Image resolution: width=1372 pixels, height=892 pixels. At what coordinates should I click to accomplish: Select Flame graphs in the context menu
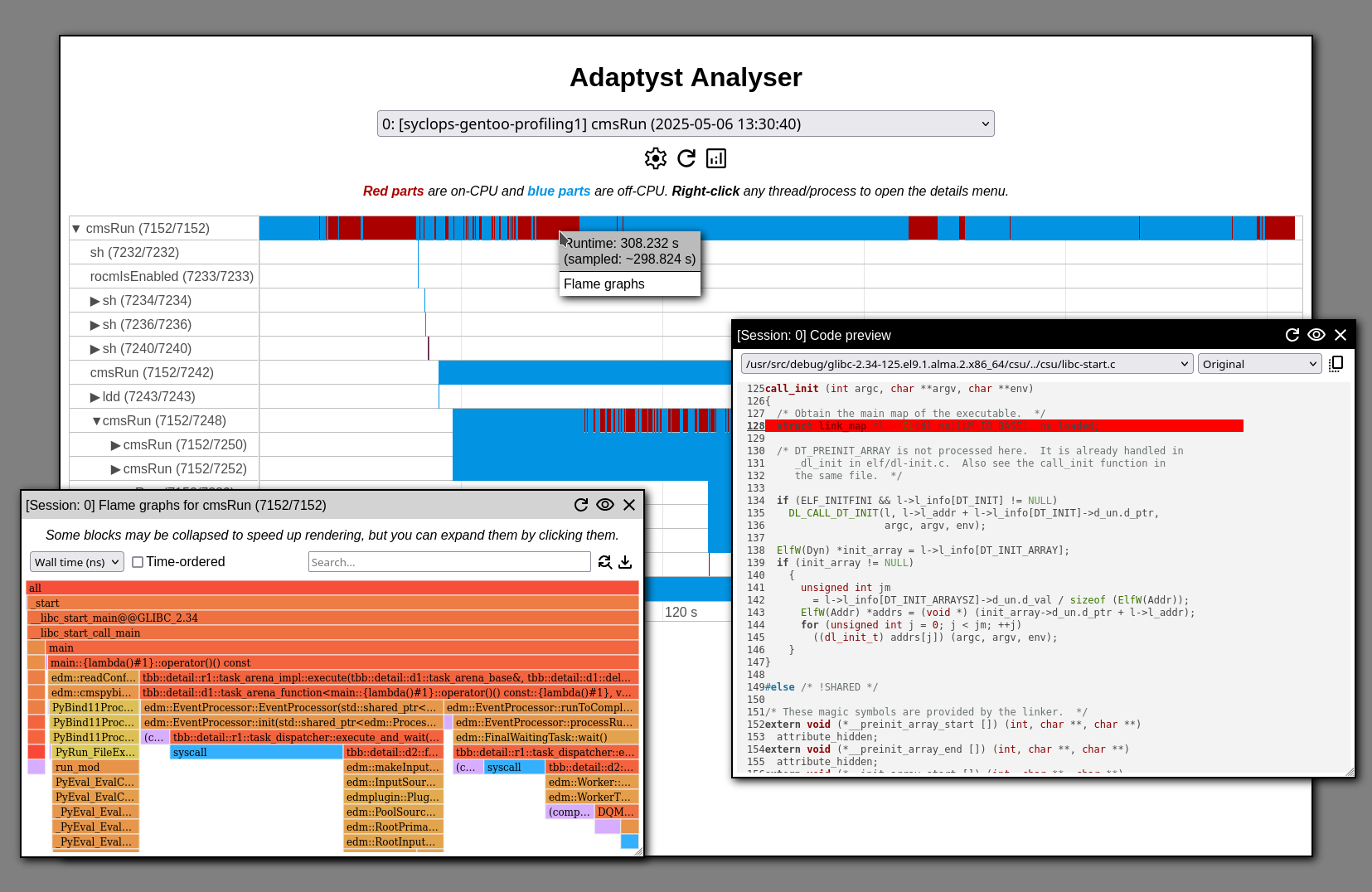tap(630, 284)
